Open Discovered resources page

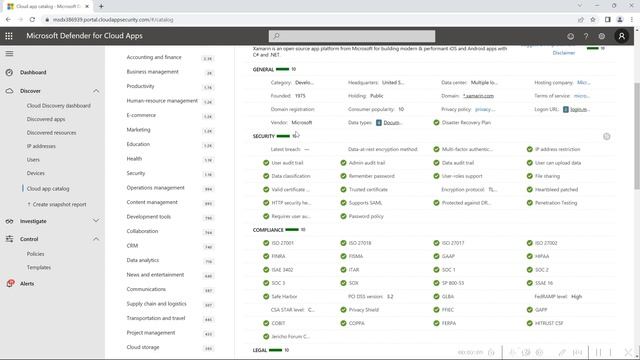click(x=51, y=133)
